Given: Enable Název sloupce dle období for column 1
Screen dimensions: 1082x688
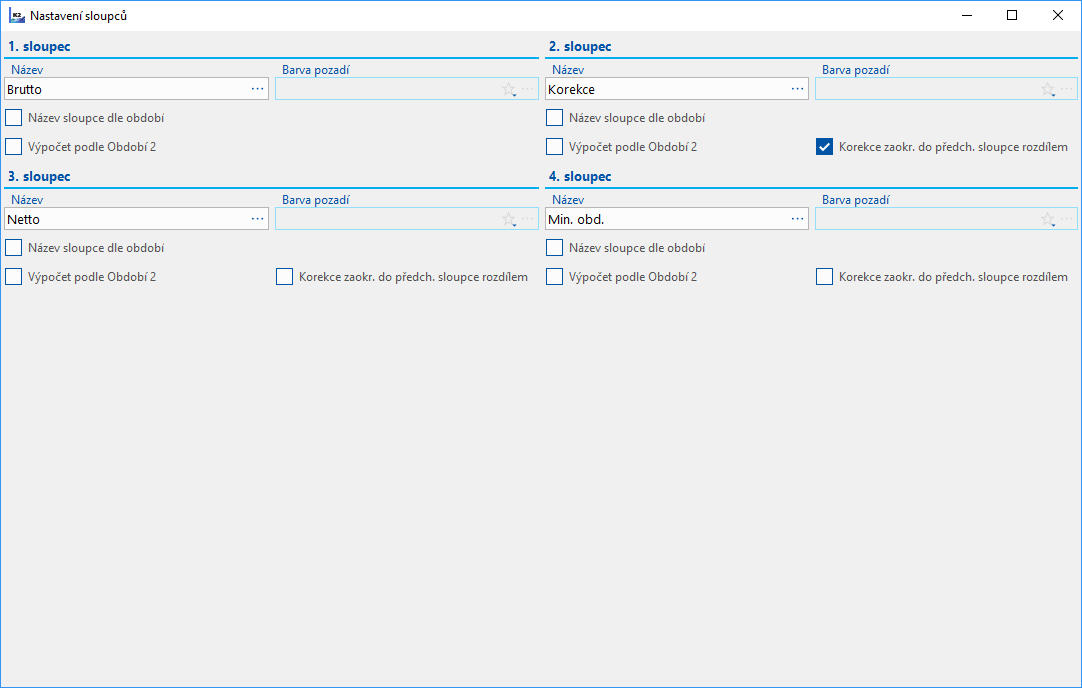Looking at the screenshot, I should tap(13, 118).
